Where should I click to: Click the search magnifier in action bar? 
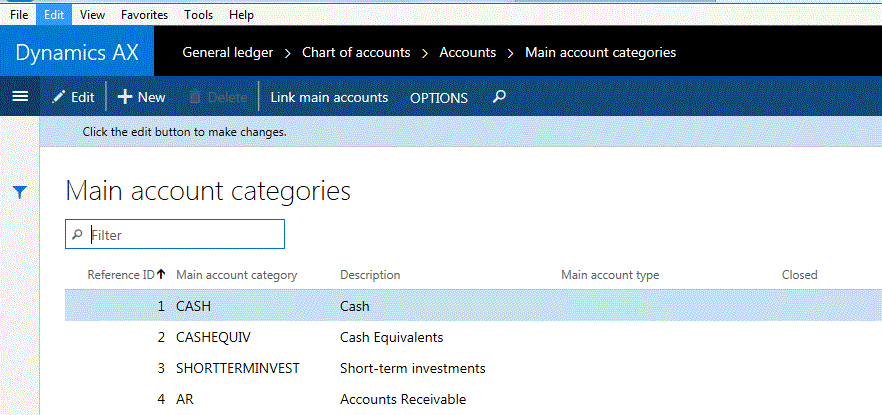coord(500,97)
